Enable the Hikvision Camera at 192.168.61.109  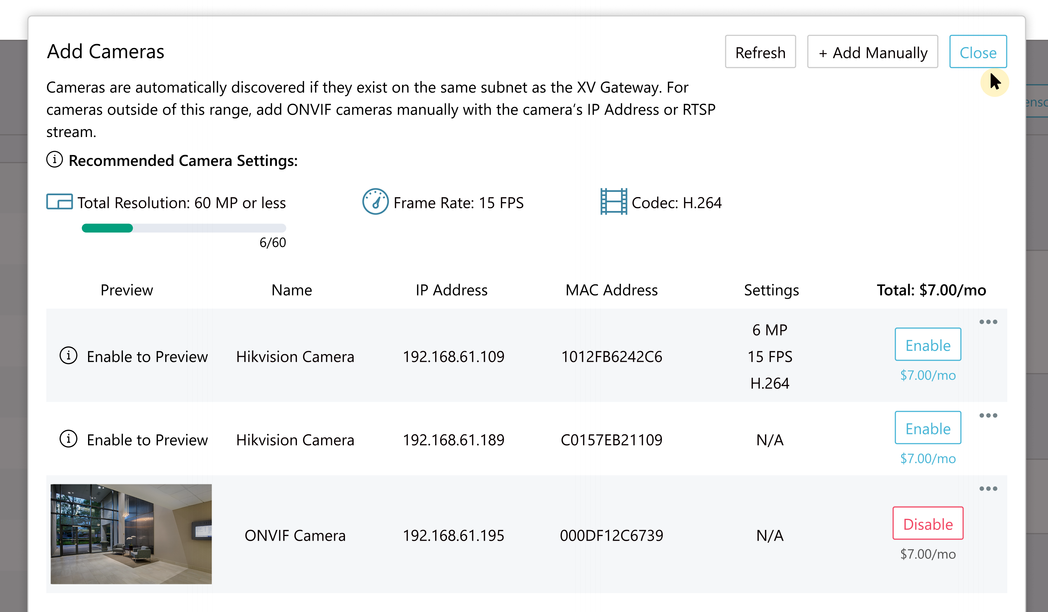click(x=928, y=345)
